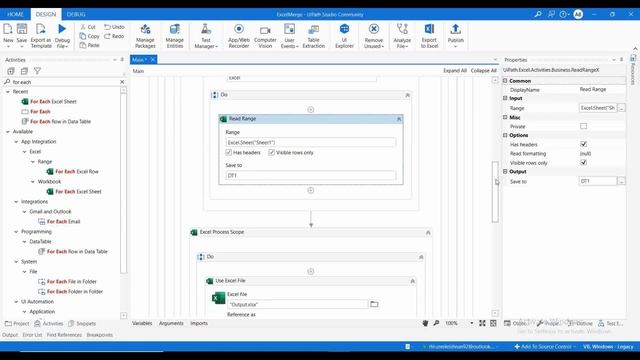Screen dimensions: 640x360
Task: Switch to the HOME tab
Action: (x=15, y=14)
